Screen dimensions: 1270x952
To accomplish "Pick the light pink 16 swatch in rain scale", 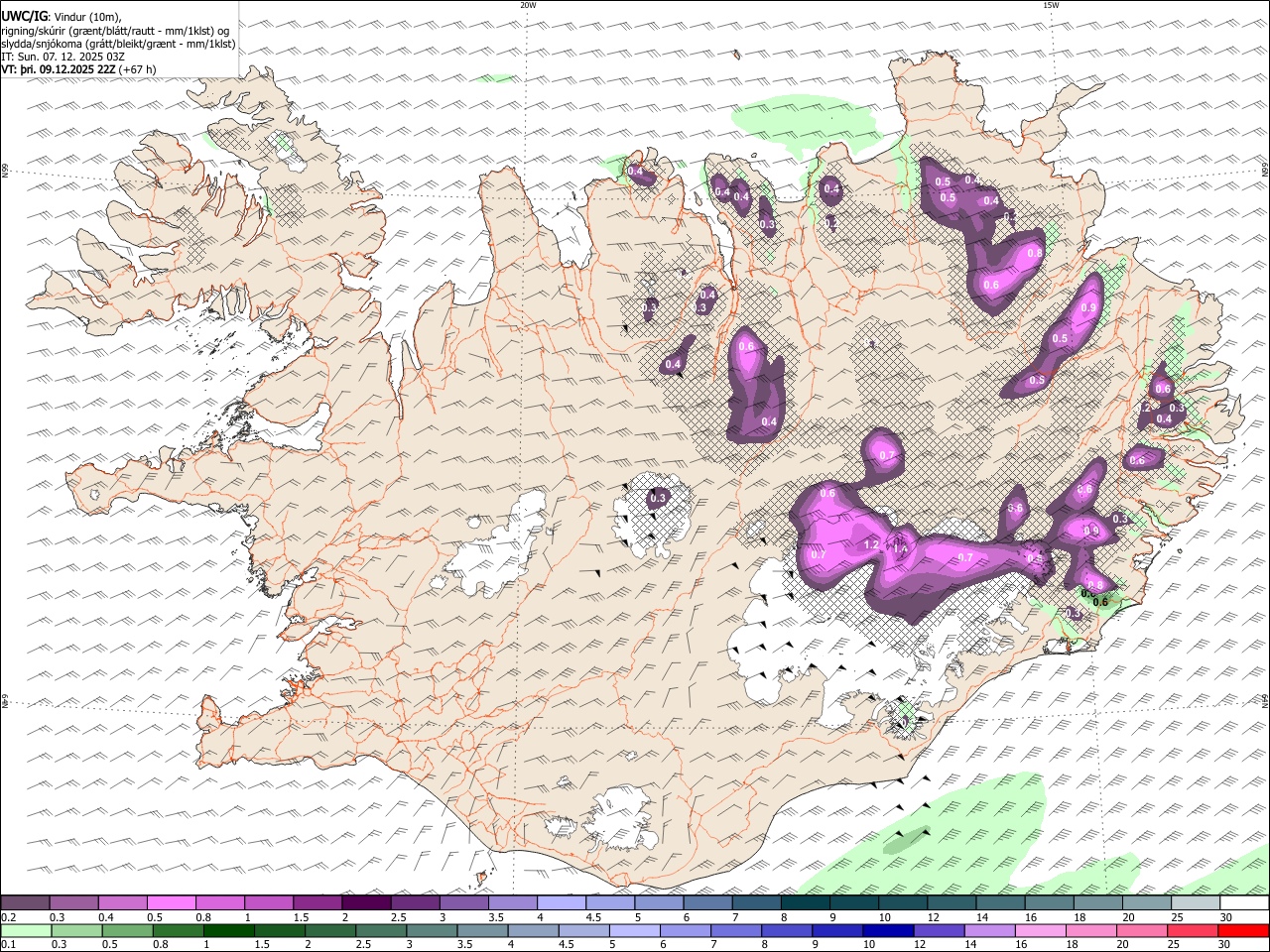I will [x=1040, y=931].
